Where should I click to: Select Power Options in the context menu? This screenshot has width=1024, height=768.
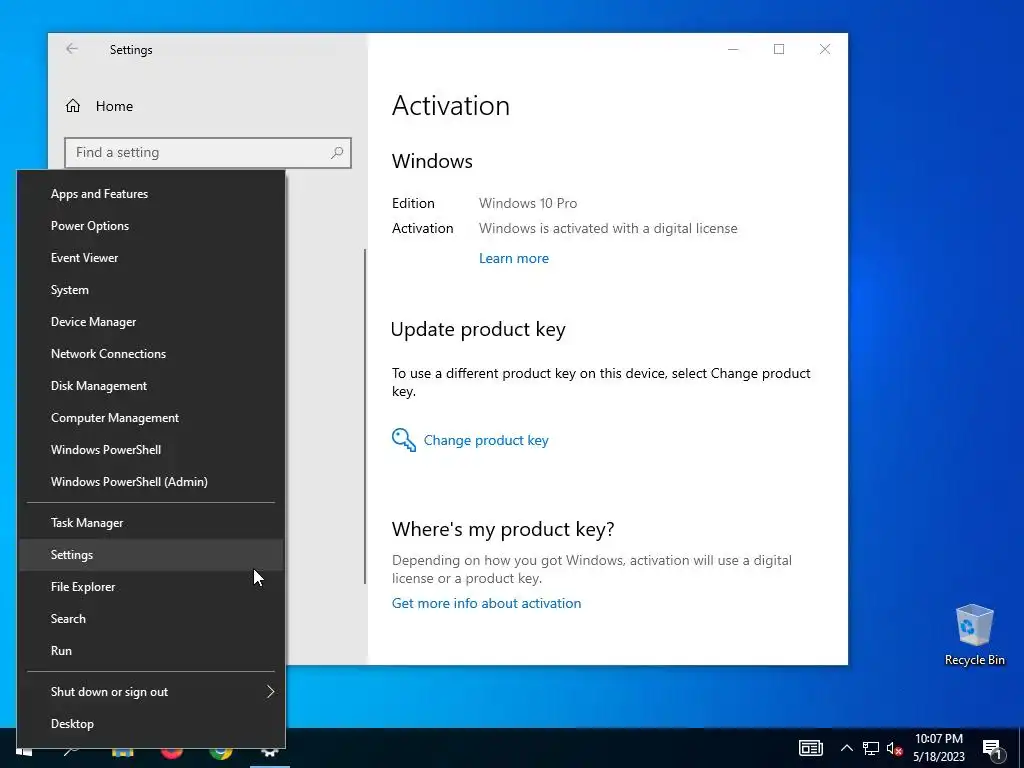(151, 226)
